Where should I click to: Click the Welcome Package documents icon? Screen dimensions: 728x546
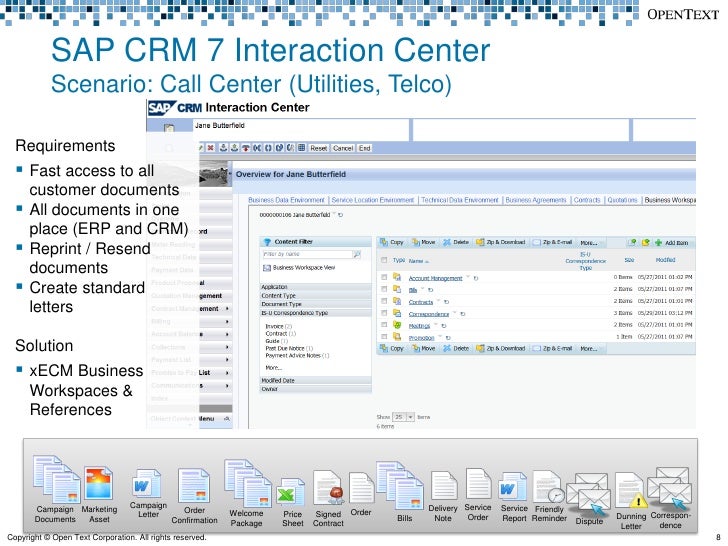click(x=248, y=483)
